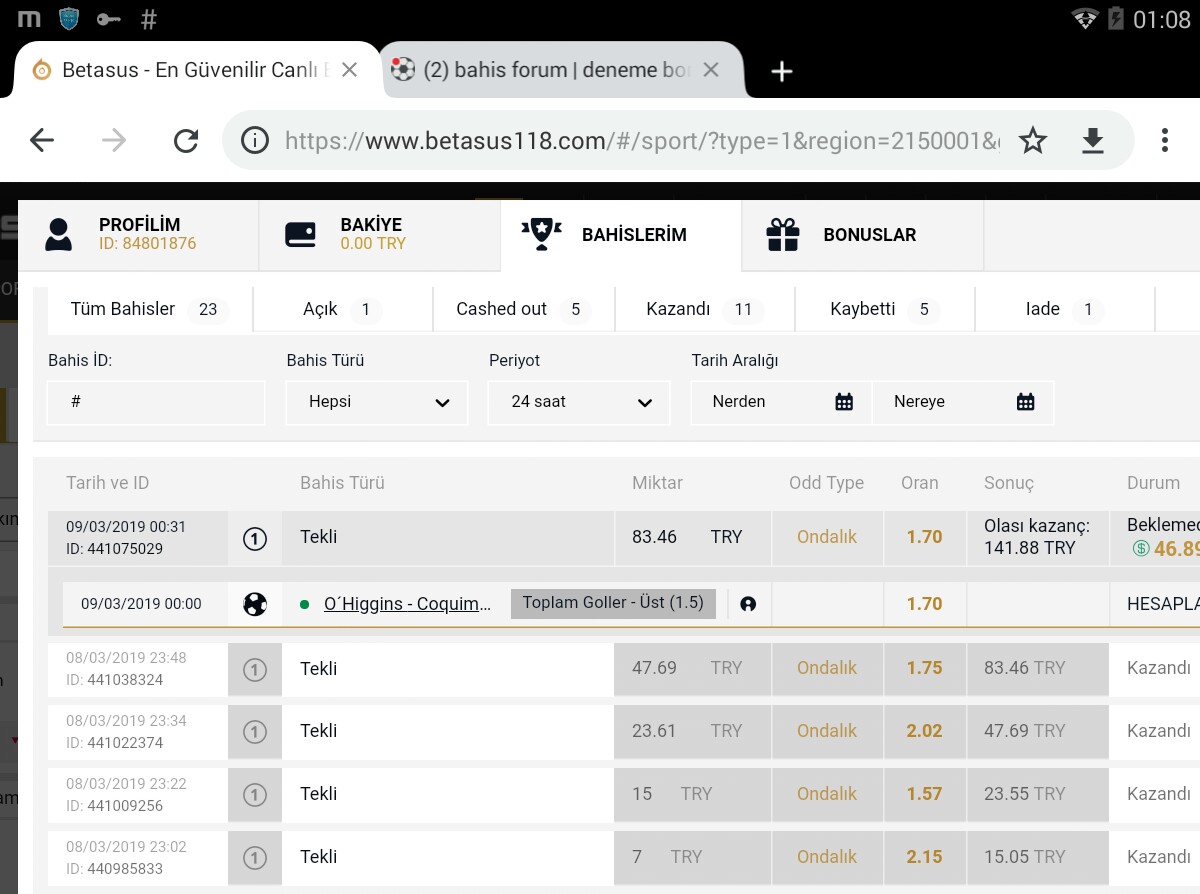Open the Nerden date picker
This screenshot has height=894, width=1200.
781,402
